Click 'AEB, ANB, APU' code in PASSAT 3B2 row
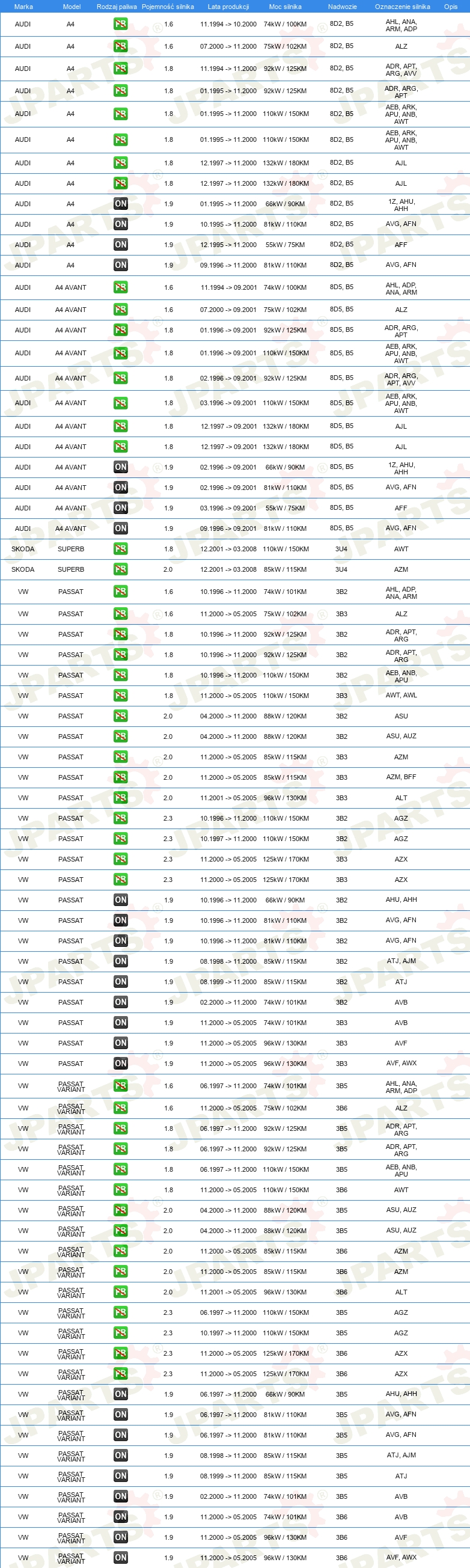470x1568 pixels. point(401,676)
